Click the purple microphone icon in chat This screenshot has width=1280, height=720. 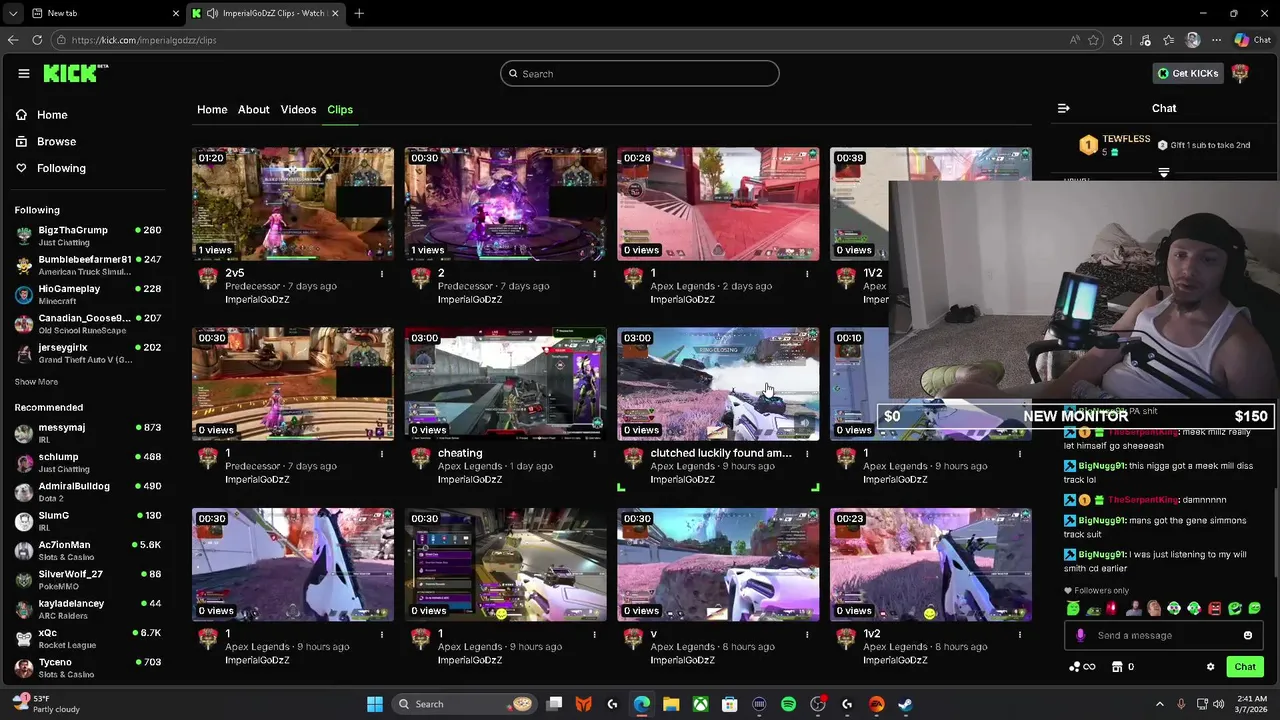click(x=1080, y=635)
